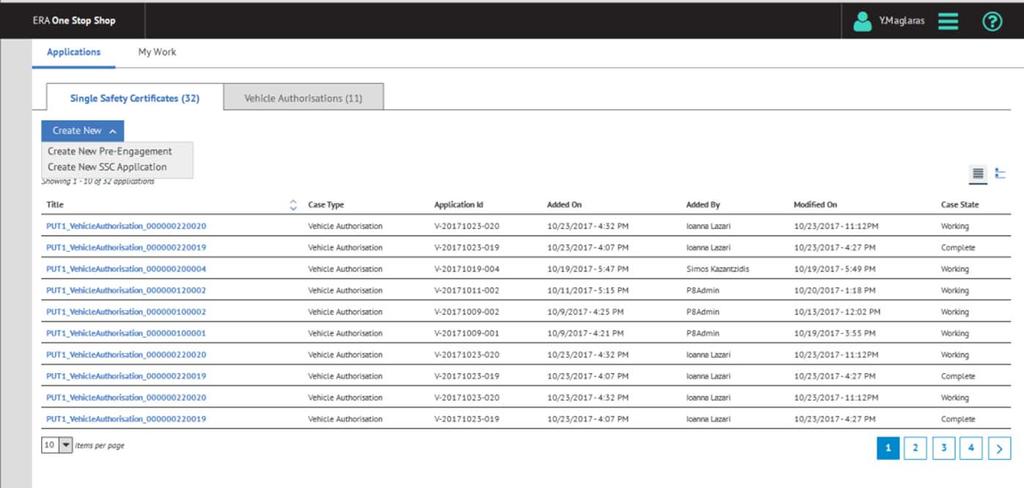
Task: Click the Added On column header
Action: tap(564, 205)
